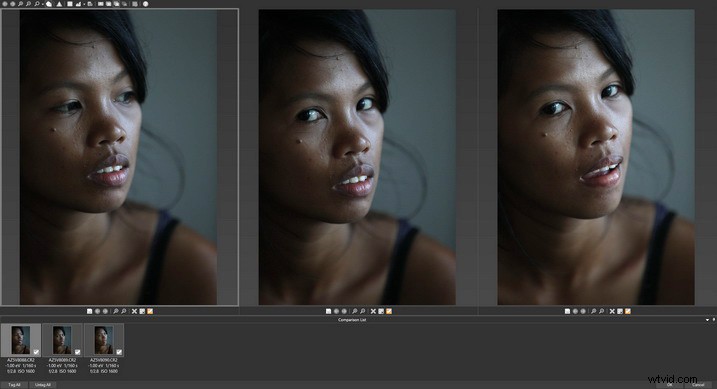Open the Comparison List panel dropdown arrow
This screenshot has width=717, height=389.
(707, 320)
